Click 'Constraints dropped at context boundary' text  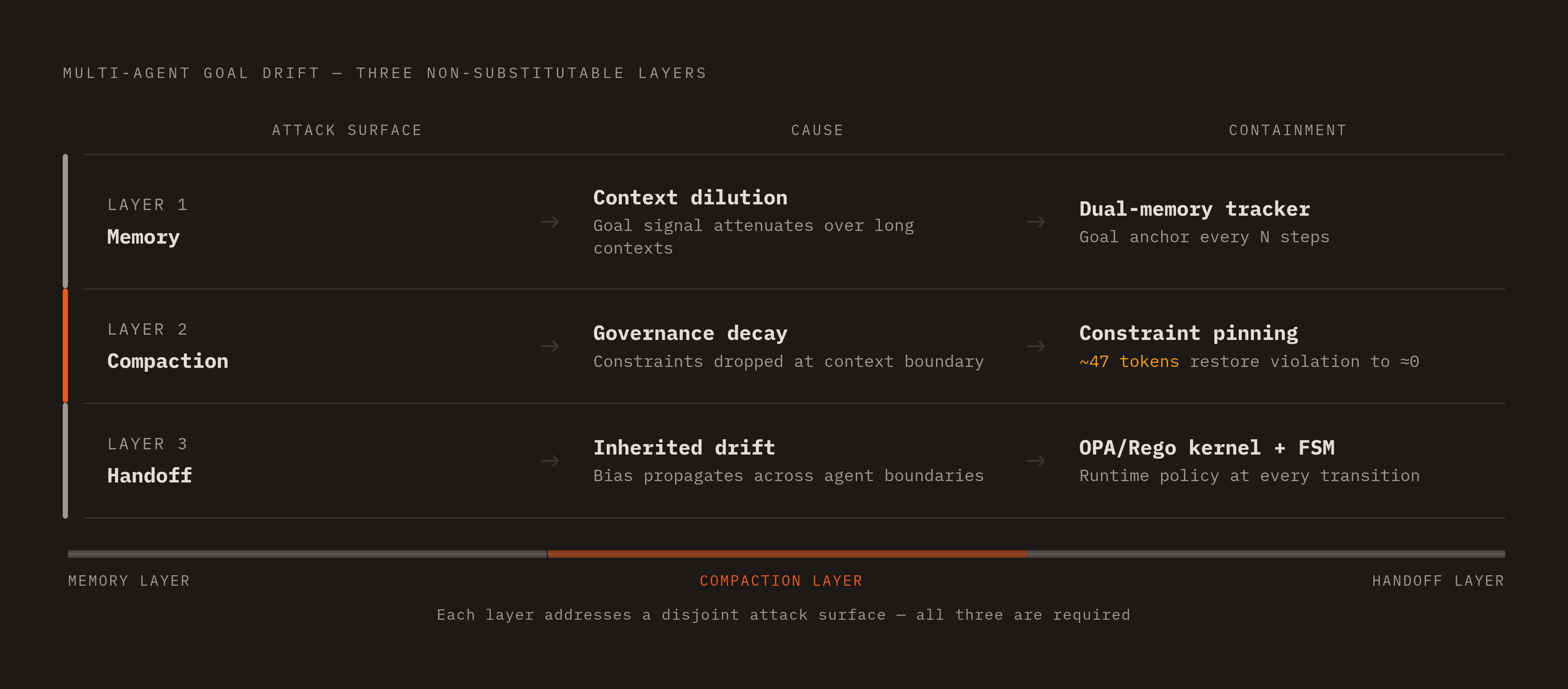pos(788,362)
